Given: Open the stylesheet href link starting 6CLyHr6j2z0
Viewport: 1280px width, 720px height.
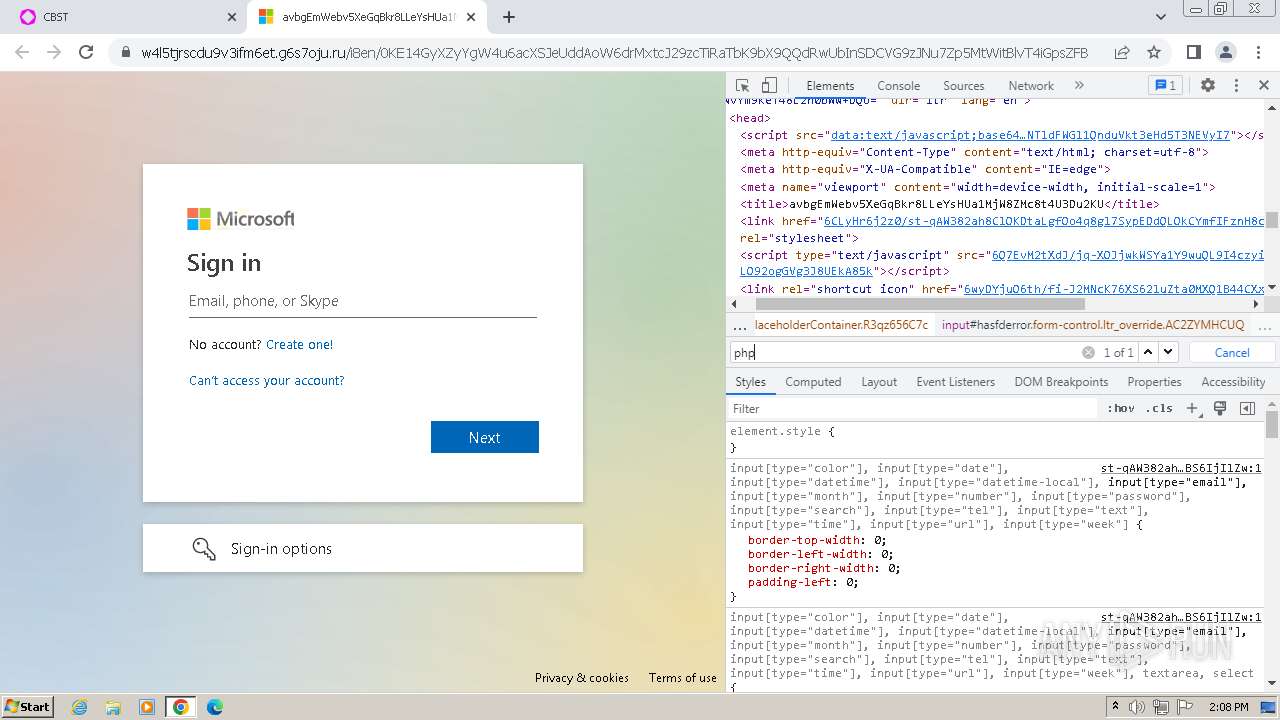Looking at the screenshot, I should pos(1043,221).
